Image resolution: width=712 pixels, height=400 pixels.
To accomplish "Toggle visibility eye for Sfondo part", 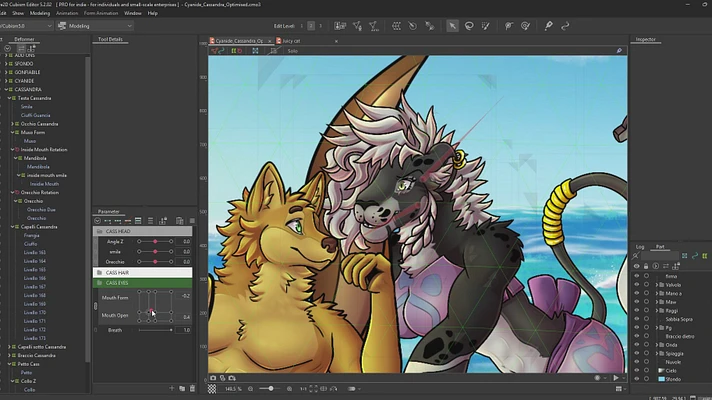I will click(x=637, y=379).
